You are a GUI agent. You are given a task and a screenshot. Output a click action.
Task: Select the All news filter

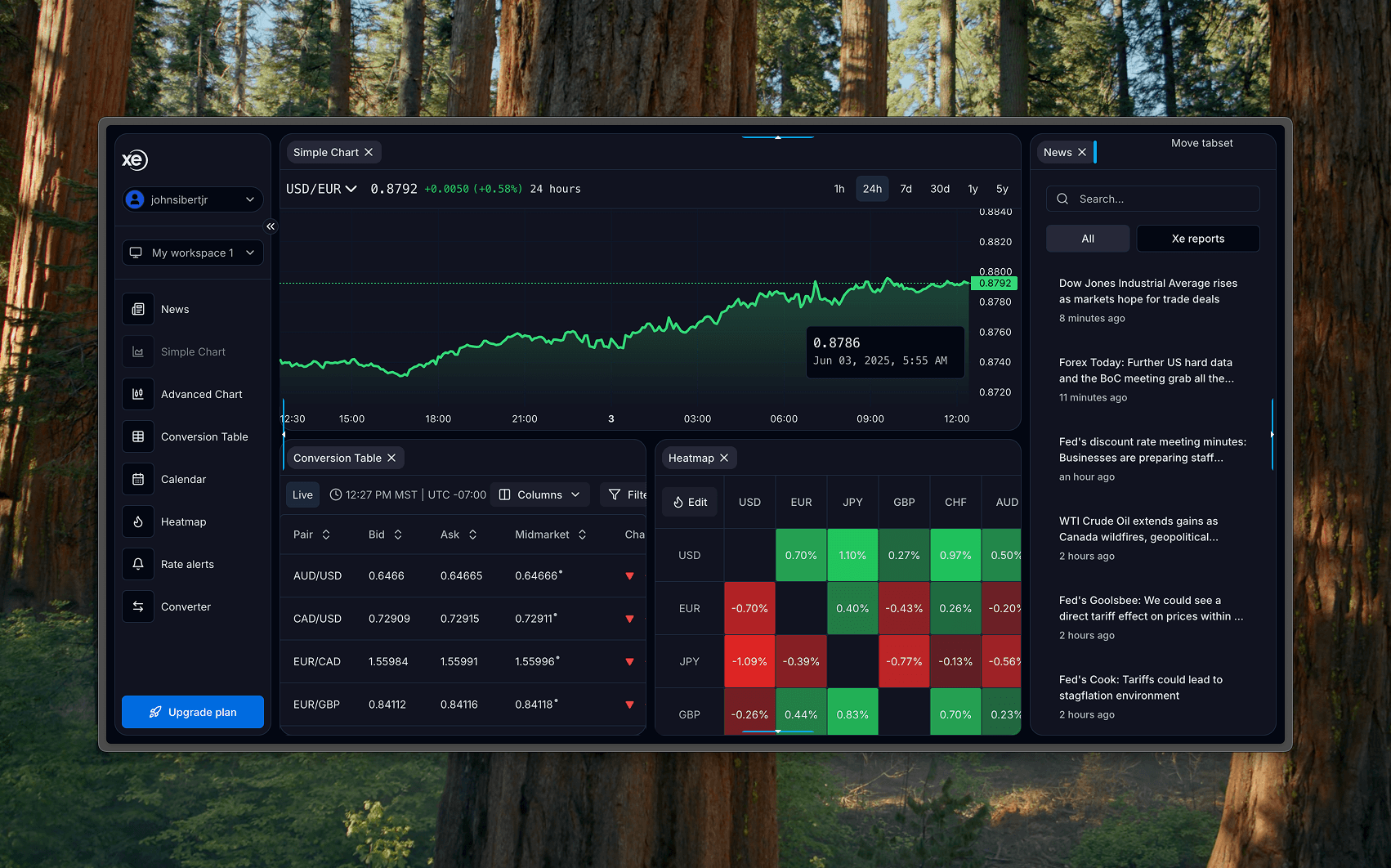[1088, 238]
